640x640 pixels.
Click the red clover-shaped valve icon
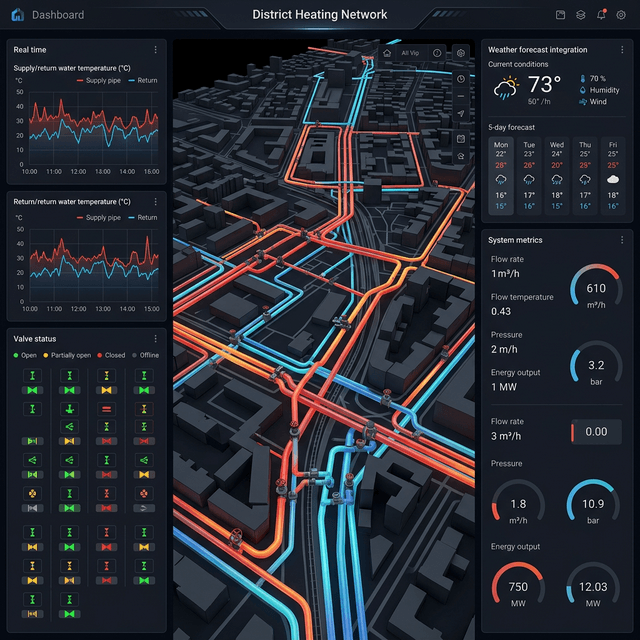pos(144,494)
